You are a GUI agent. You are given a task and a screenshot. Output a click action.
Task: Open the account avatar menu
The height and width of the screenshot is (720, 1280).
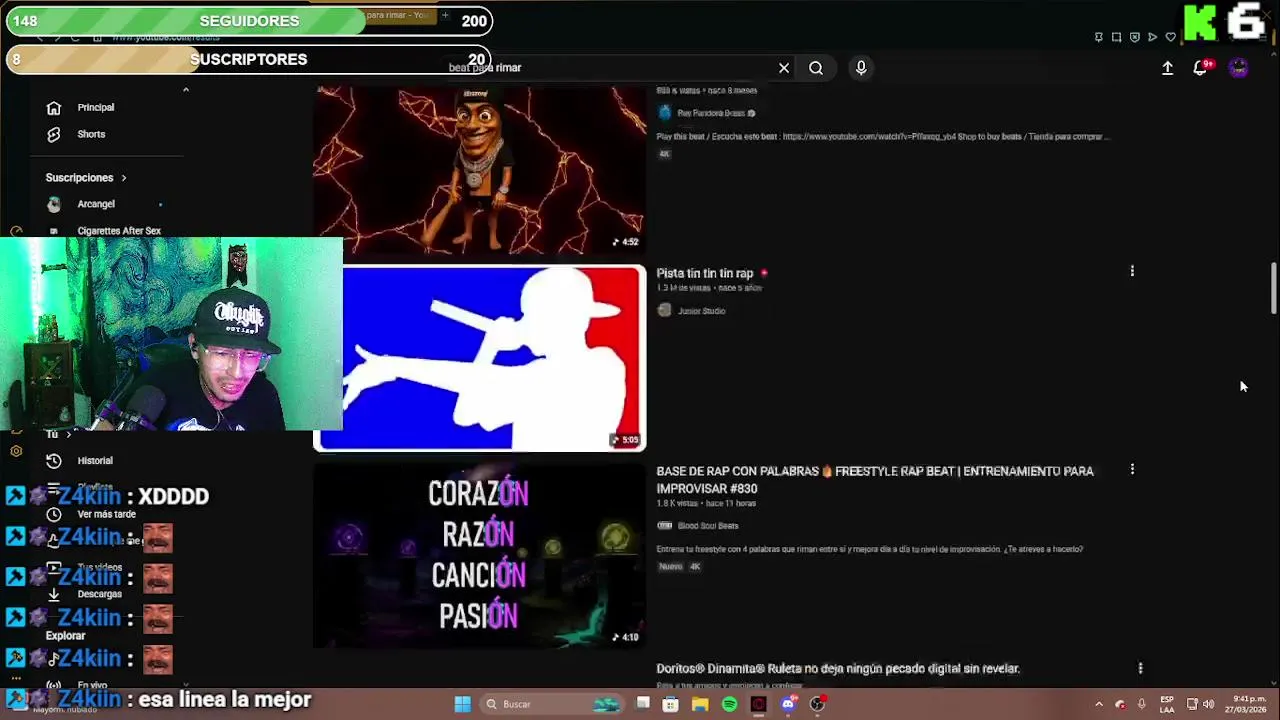(x=1239, y=68)
